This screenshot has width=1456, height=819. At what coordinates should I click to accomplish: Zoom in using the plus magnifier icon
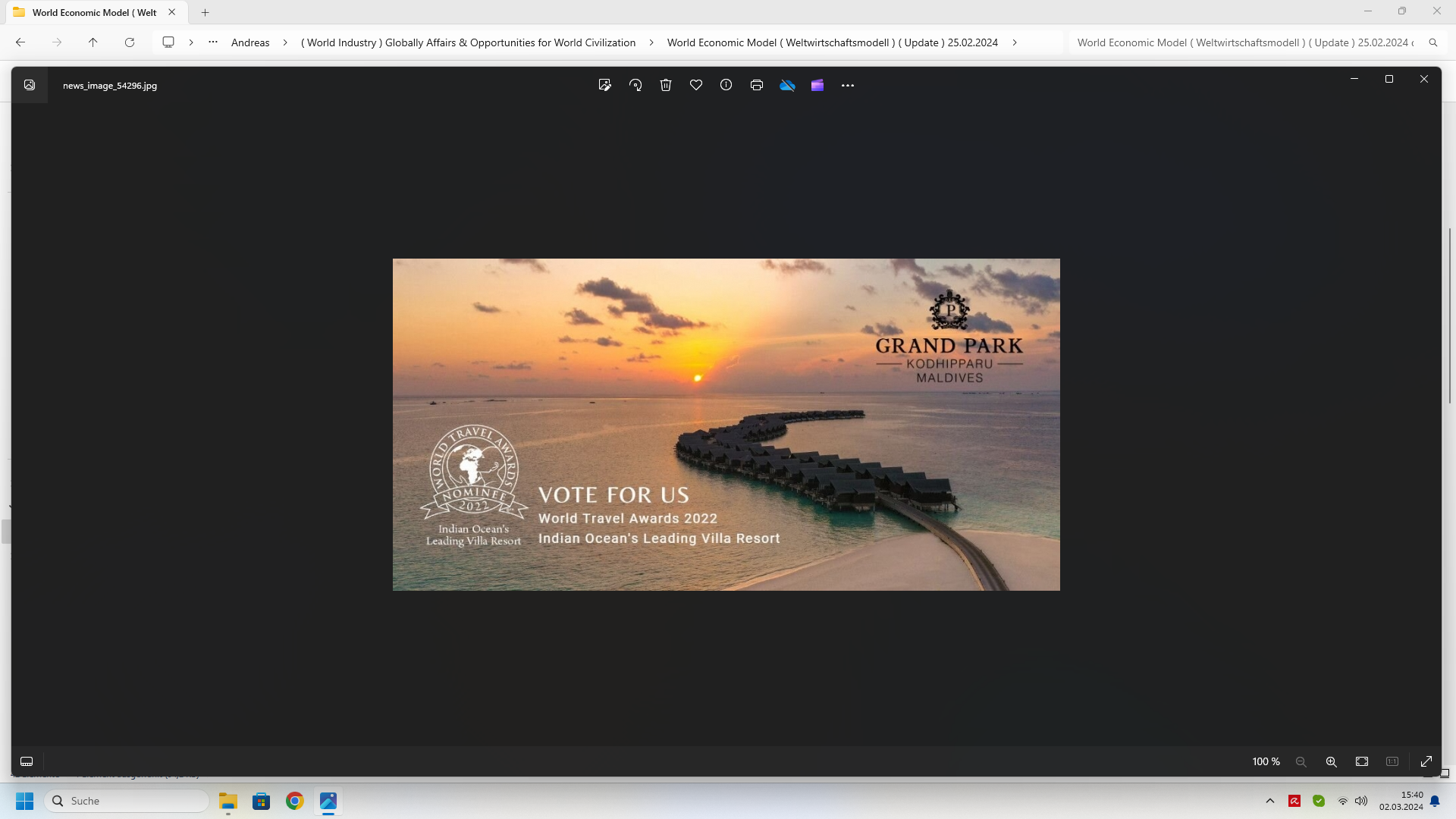click(1332, 761)
